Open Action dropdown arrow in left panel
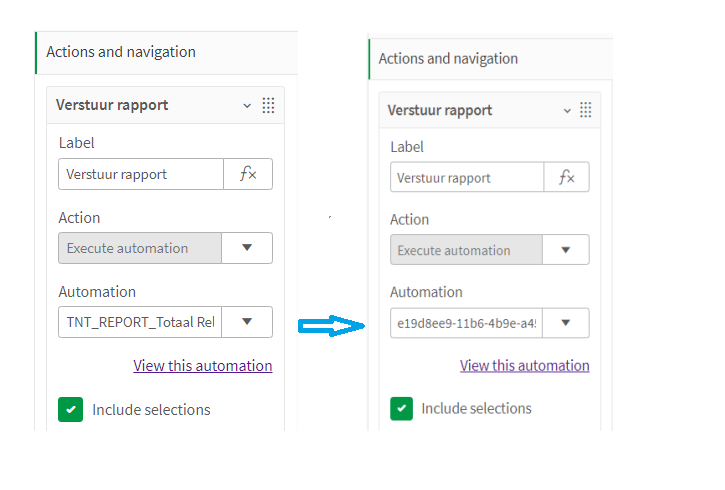The image size is (725, 490). pos(248,248)
